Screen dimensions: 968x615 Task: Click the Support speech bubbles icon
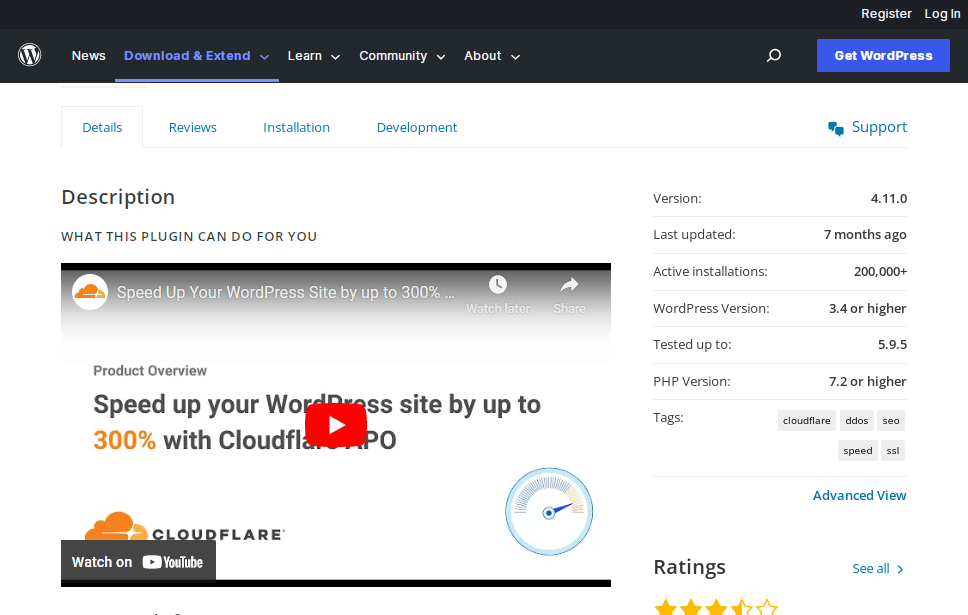pos(836,128)
